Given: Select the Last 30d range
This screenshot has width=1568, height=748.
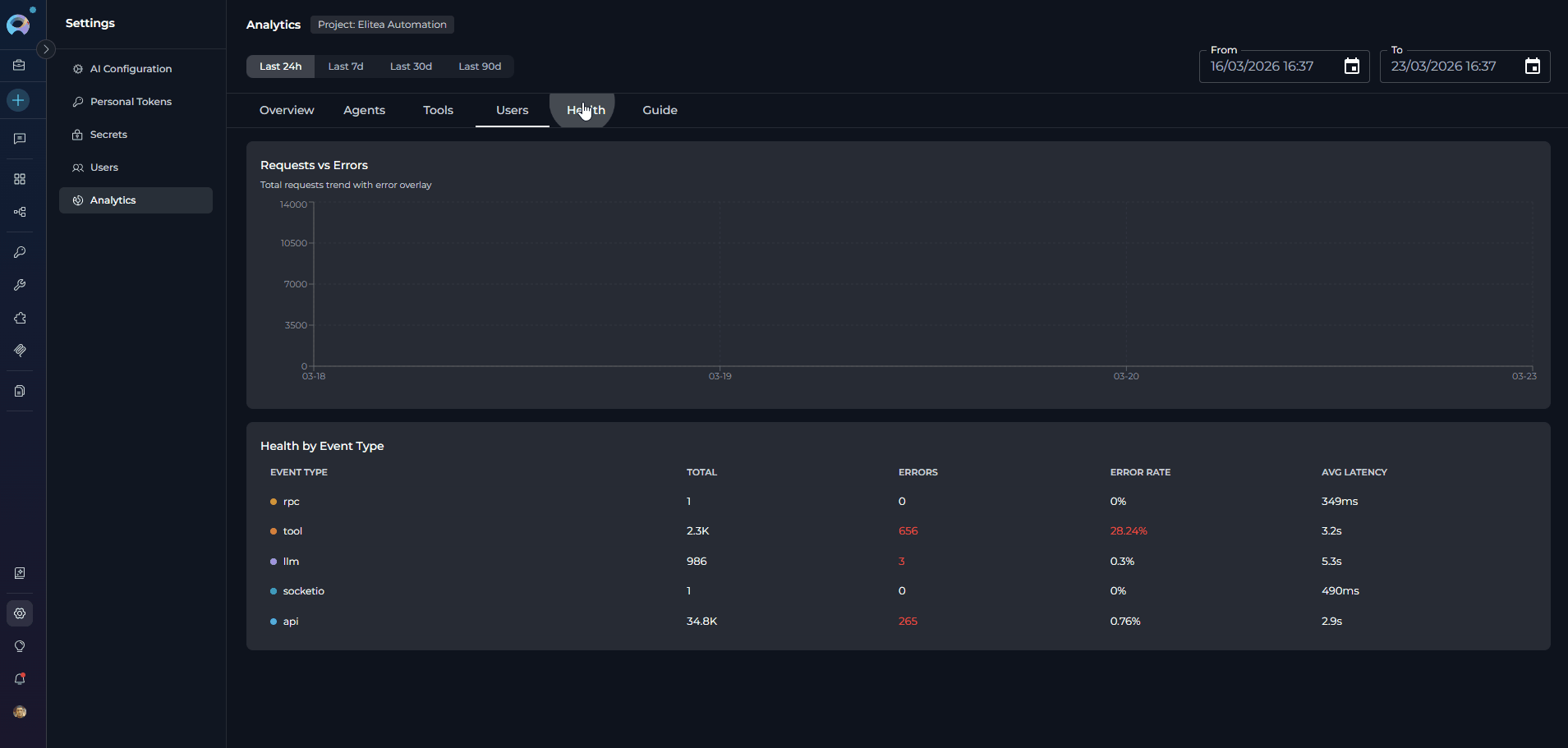Looking at the screenshot, I should click(411, 67).
